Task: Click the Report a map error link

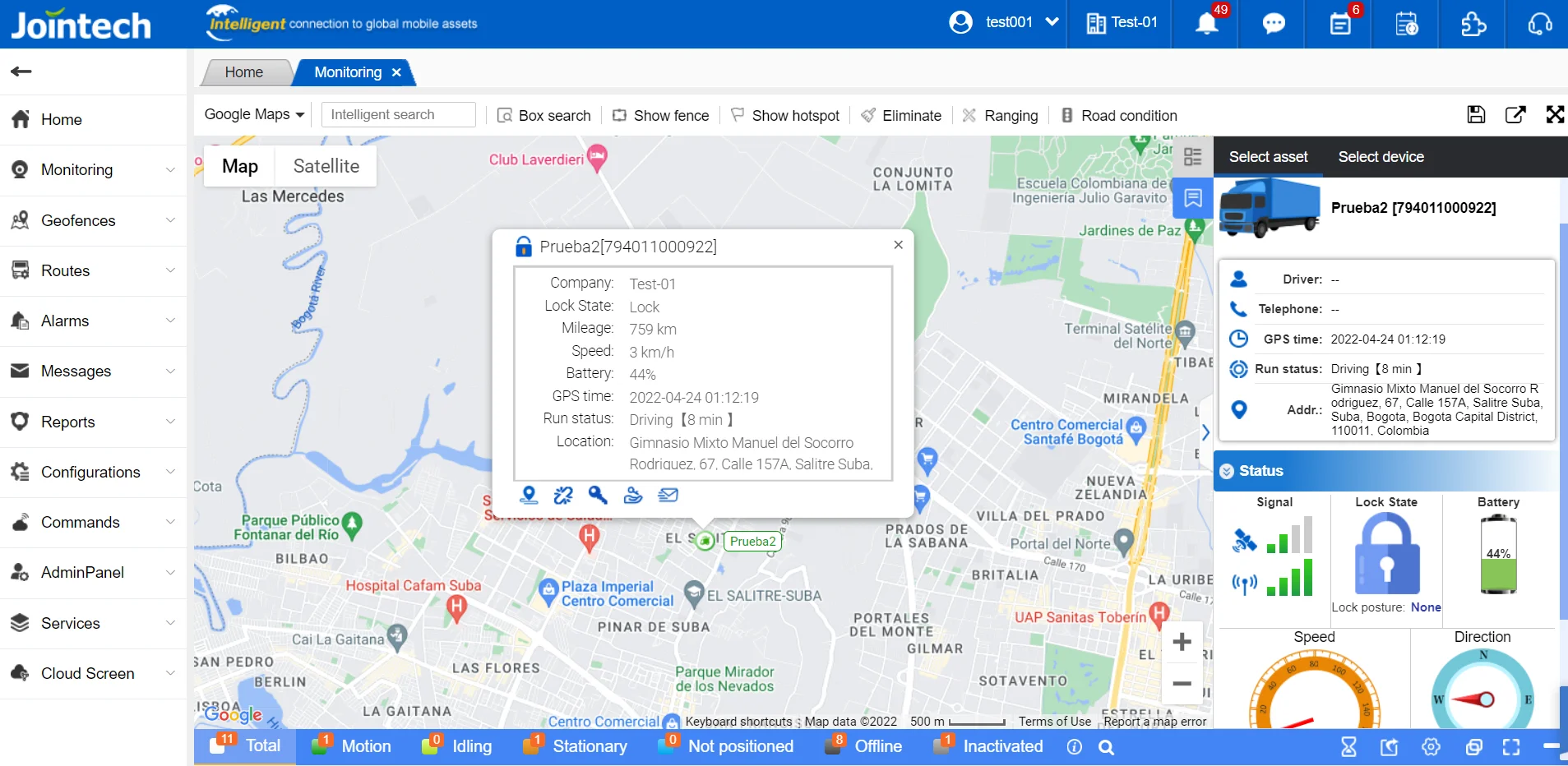Action: click(x=1155, y=722)
